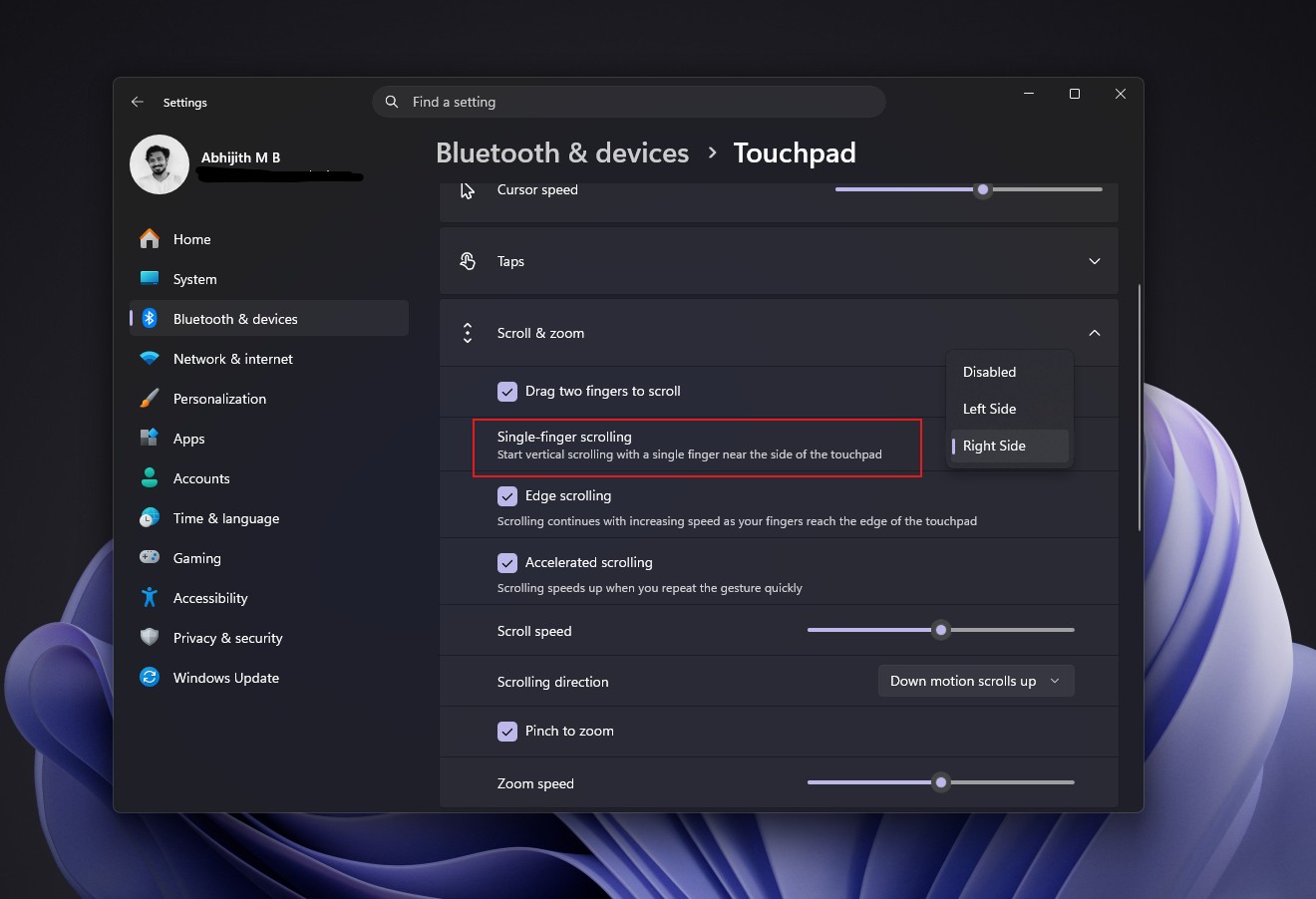Click the Gaming controller icon
The image size is (1316, 899).
pyautogui.click(x=150, y=558)
